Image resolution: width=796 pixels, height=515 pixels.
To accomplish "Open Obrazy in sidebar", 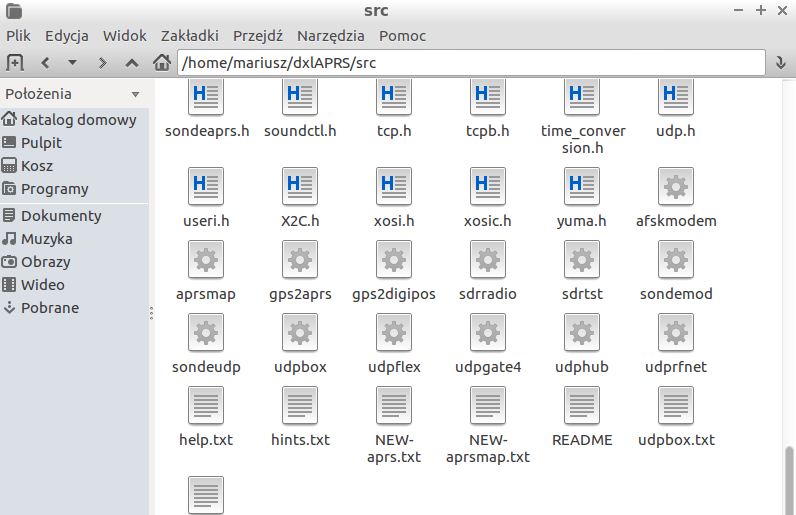I will (74, 262).
